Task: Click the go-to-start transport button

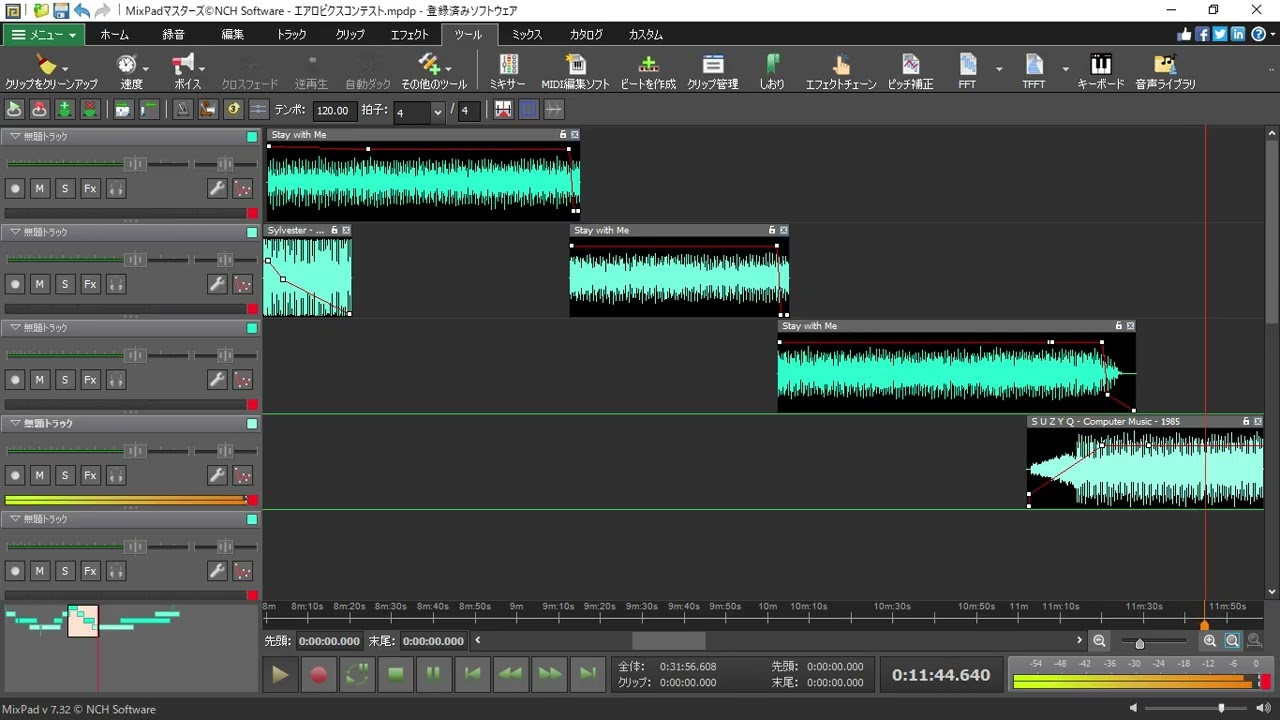Action: point(473,675)
